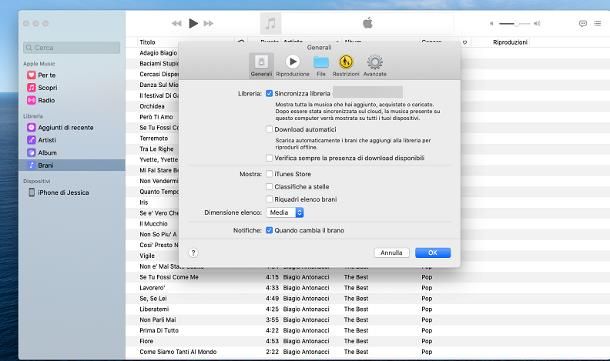
Task: Select the song Terremoto
Action: click(154, 138)
